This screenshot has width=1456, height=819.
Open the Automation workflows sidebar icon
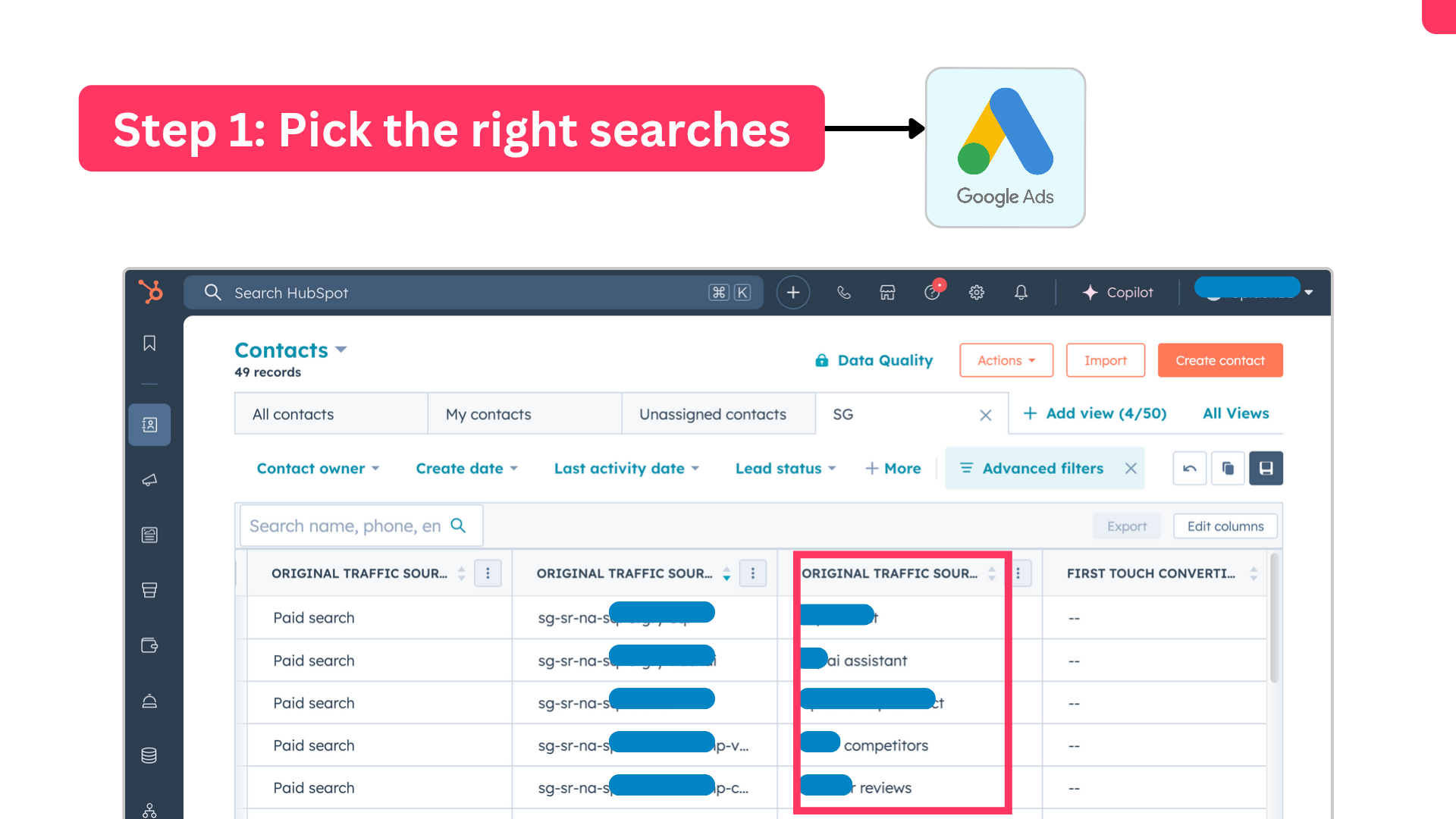point(149,810)
